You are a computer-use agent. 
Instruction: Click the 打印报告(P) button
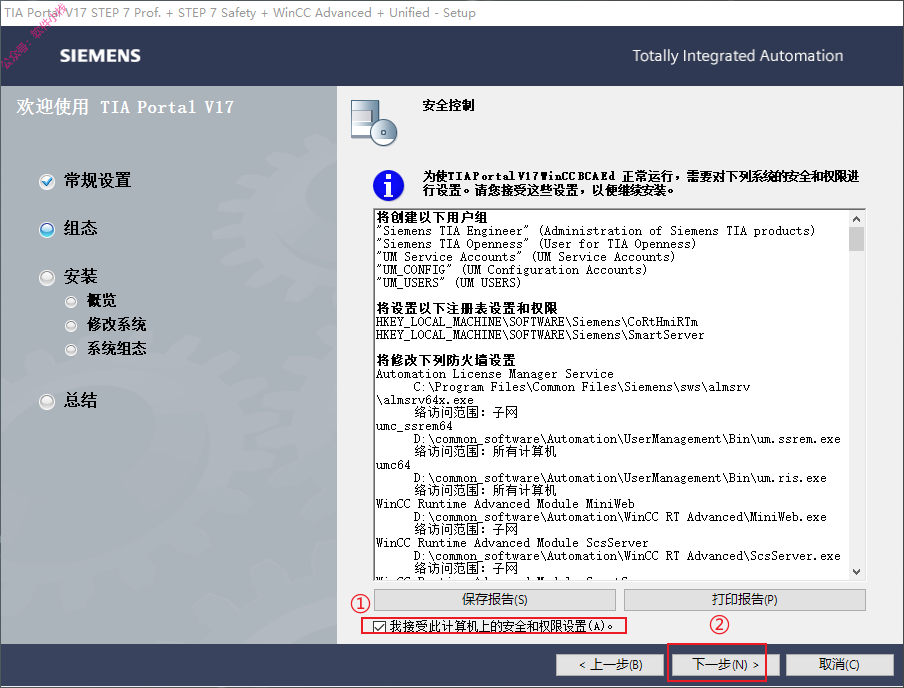tap(744, 600)
